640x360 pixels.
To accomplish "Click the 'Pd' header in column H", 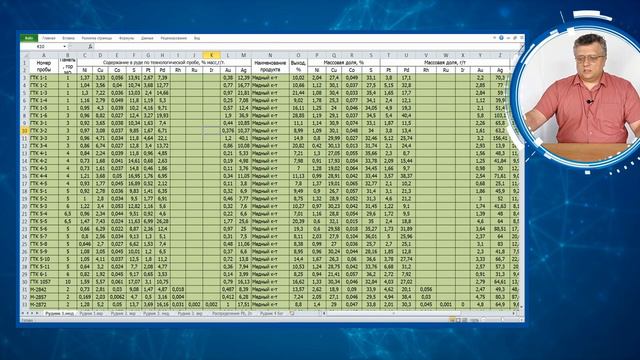I will [162, 70].
